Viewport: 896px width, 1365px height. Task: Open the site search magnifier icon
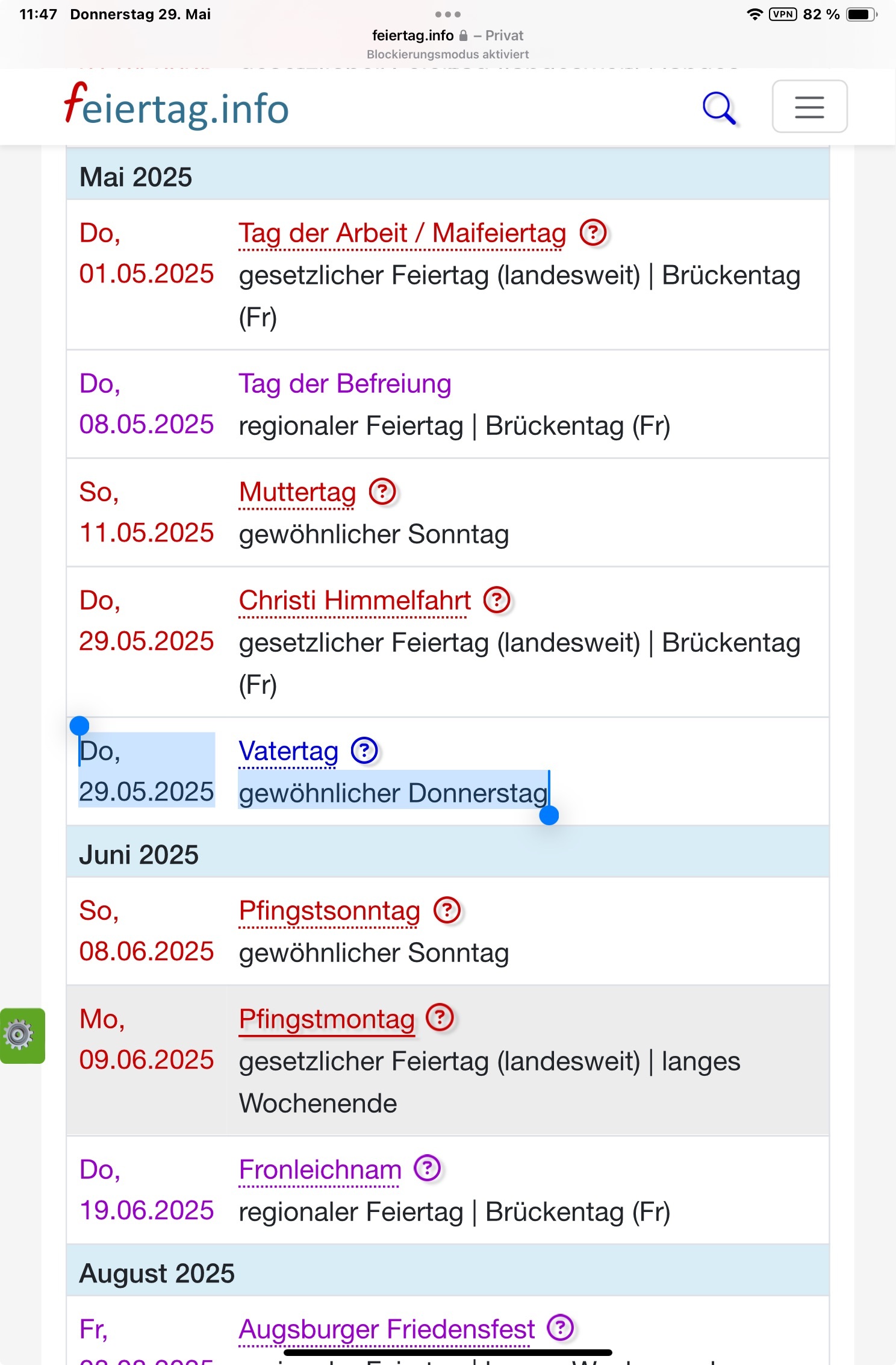[x=720, y=108]
